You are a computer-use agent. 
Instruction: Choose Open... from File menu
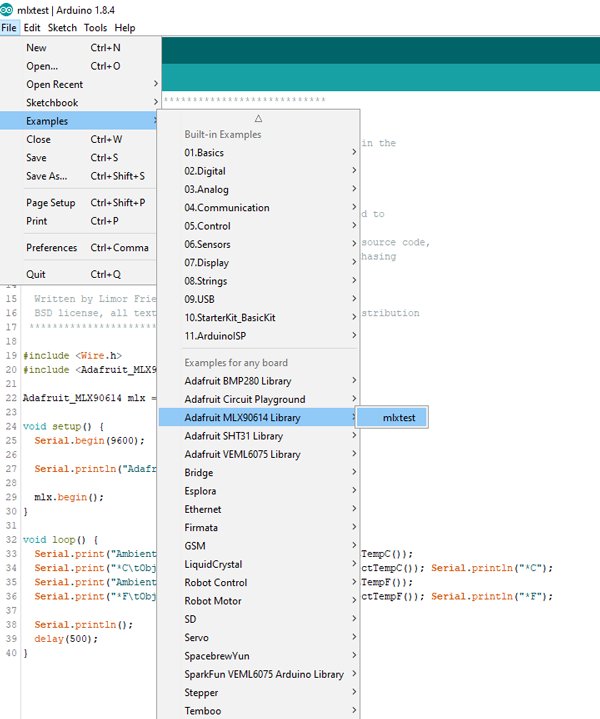pyautogui.click(x=80, y=66)
